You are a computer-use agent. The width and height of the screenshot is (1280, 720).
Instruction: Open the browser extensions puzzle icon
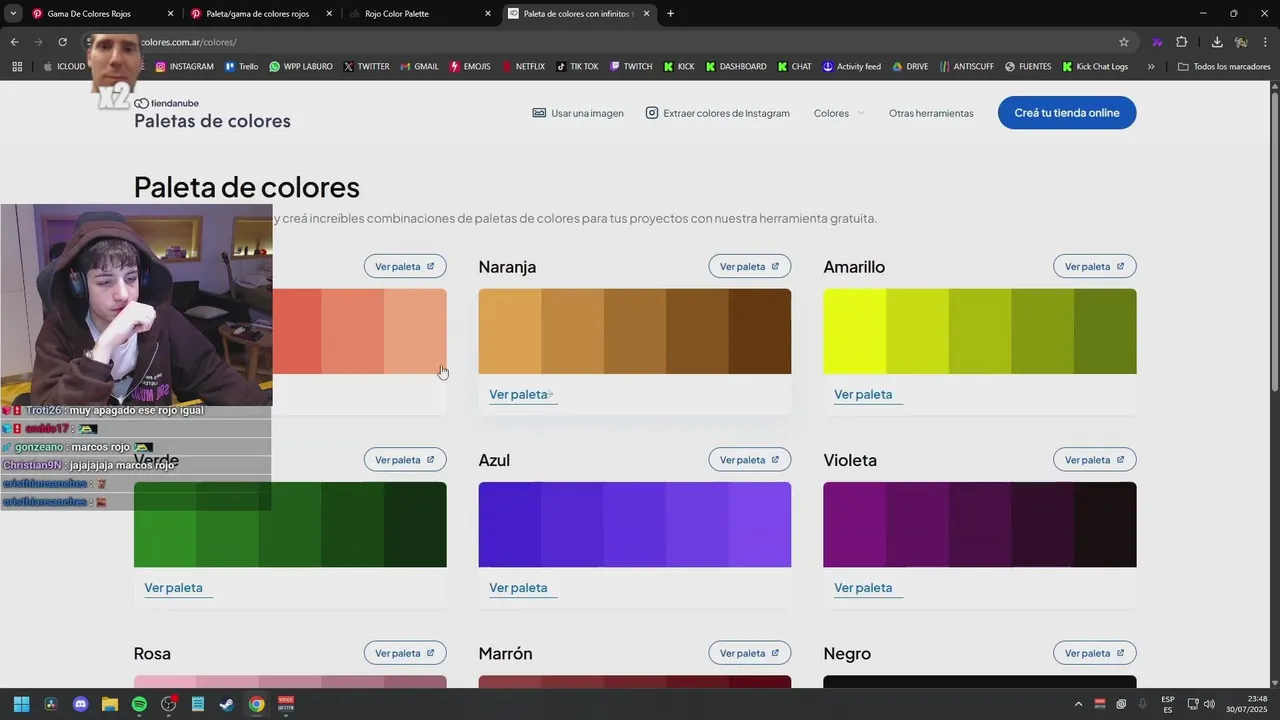1182,42
